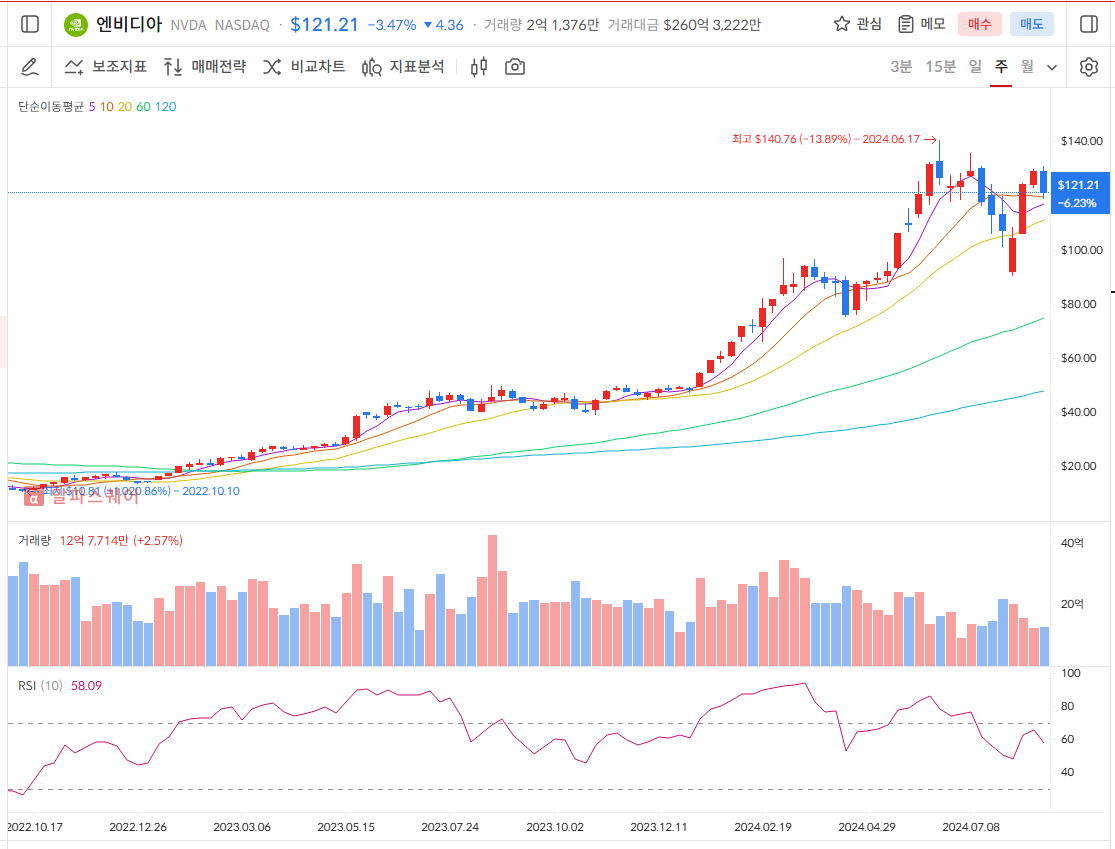Screen dimensions: 1115x849
Task: Switch to 일 daily timeframe
Action: [x=976, y=67]
